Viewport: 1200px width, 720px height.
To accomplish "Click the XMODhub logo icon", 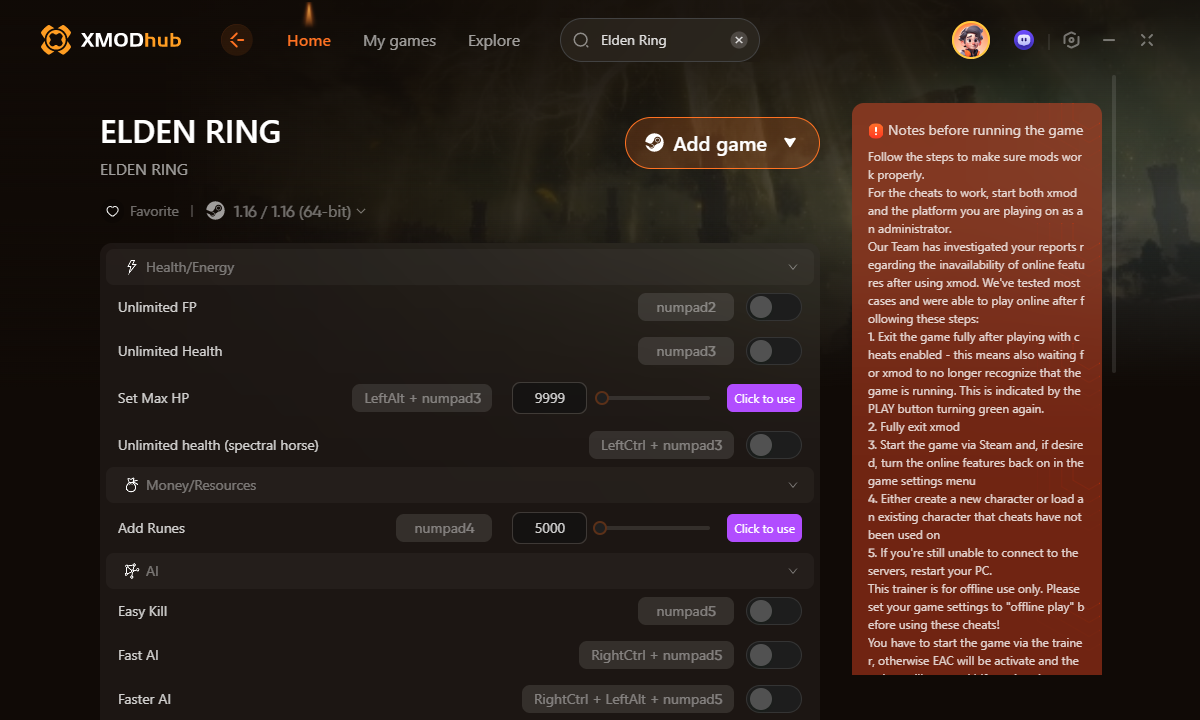I will pos(56,40).
